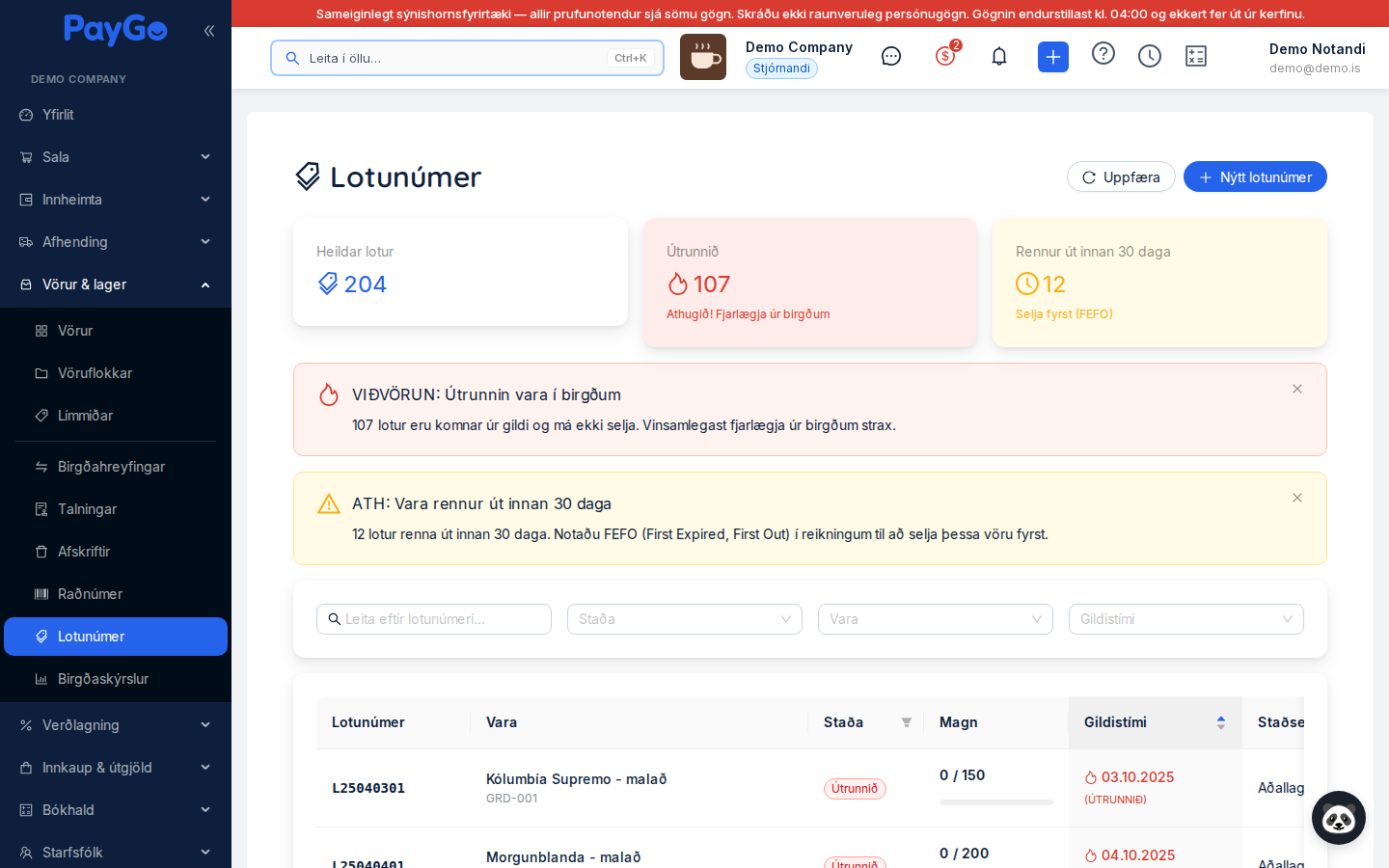Go to Yfirlit dashboard

(x=116, y=115)
